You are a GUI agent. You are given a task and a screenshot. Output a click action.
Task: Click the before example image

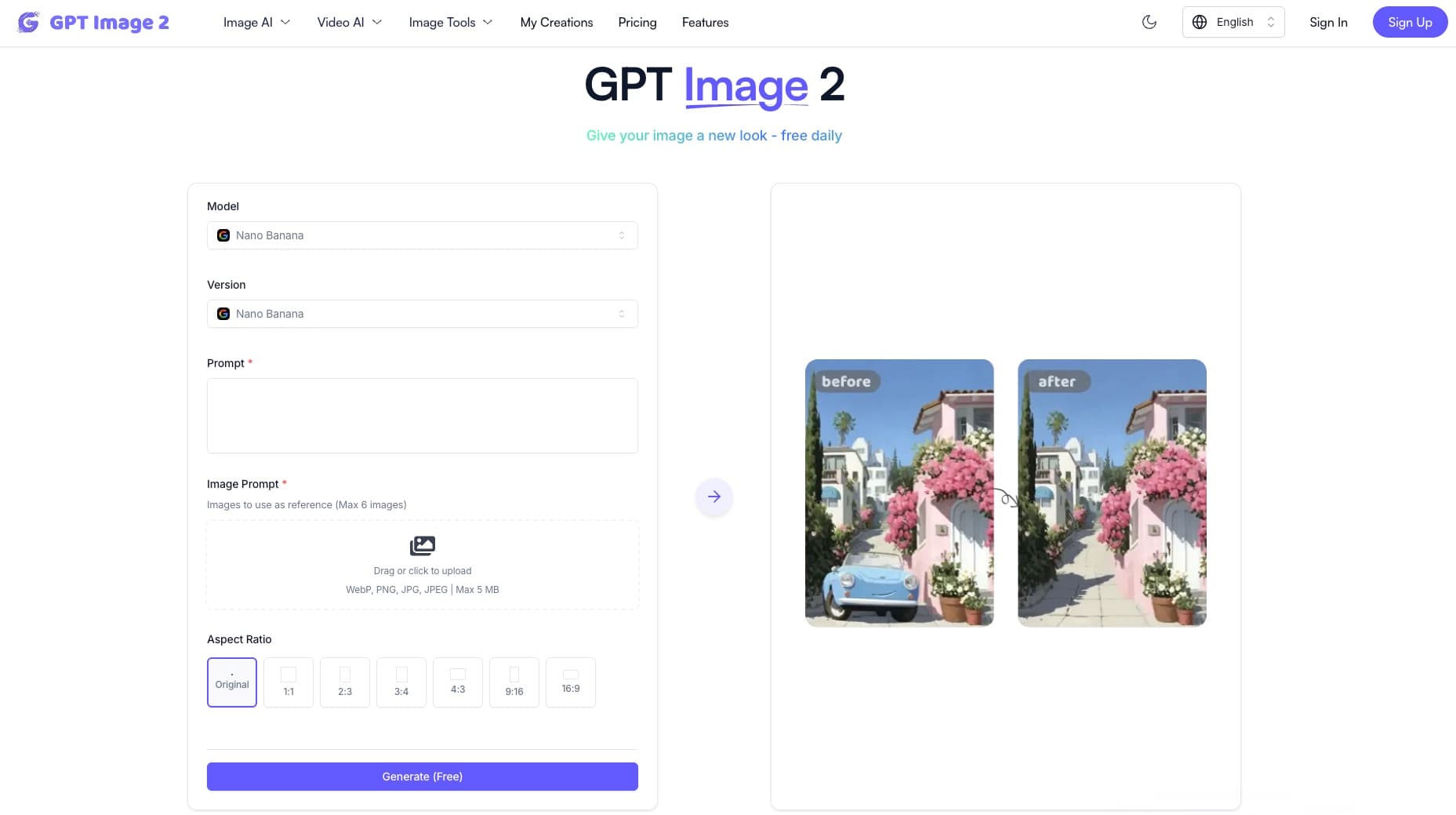pos(899,493)
